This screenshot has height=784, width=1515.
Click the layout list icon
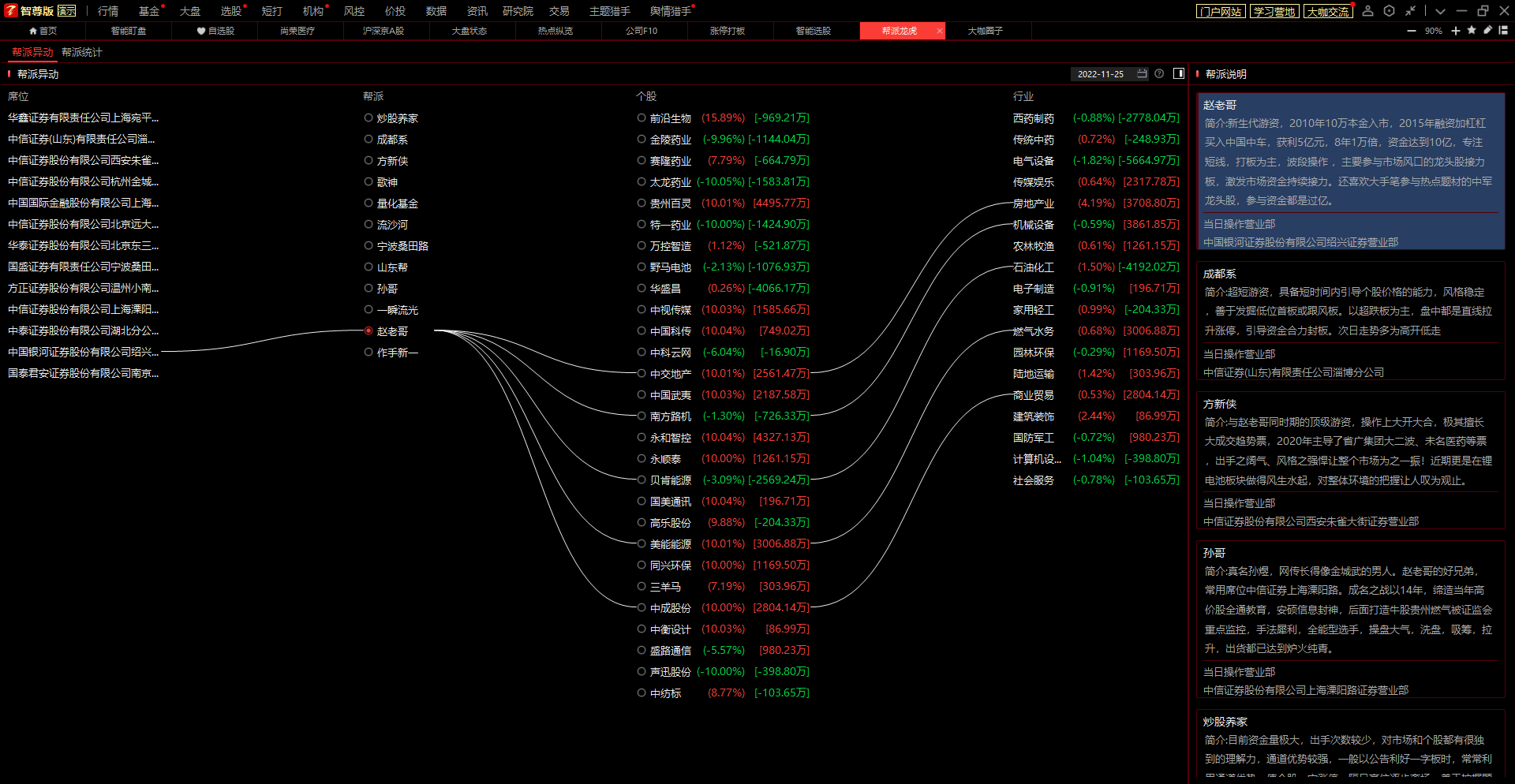[1503, 30]
